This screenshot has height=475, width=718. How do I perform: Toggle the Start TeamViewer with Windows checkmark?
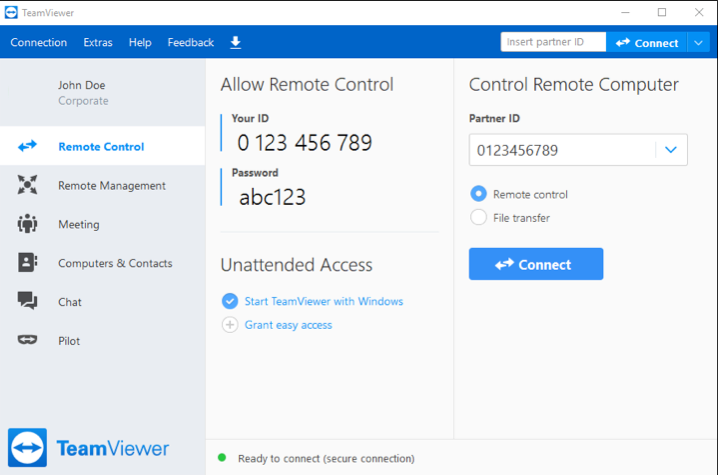(x=230, y=301)
